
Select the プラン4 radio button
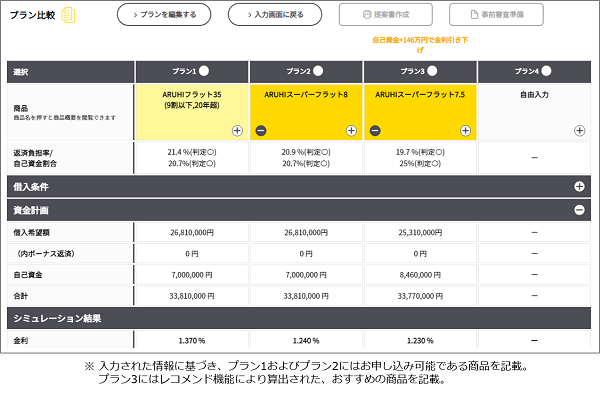click(x=546, y=71)
